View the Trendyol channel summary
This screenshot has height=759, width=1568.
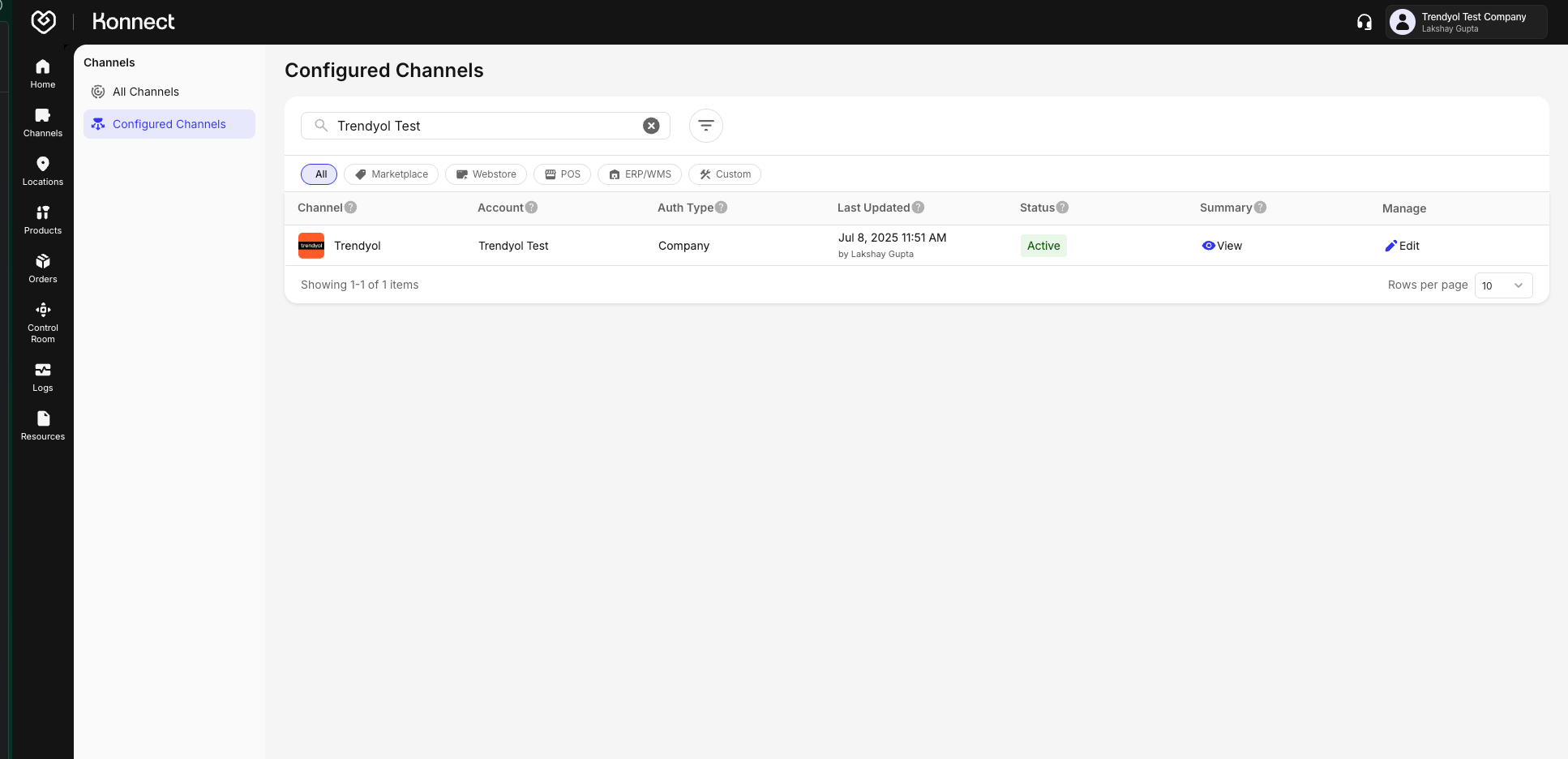pyautogui.click(x=1222, y=246)
